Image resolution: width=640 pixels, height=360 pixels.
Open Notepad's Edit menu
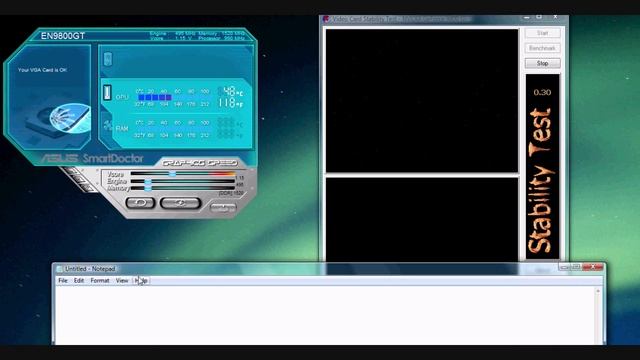tap(79, 281)
